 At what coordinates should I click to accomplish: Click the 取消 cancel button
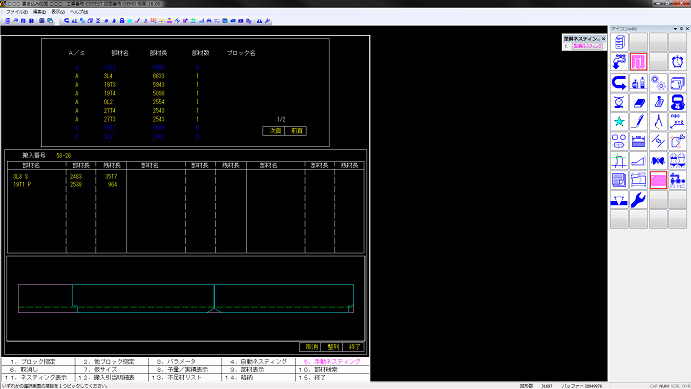[x=310, y=347]
